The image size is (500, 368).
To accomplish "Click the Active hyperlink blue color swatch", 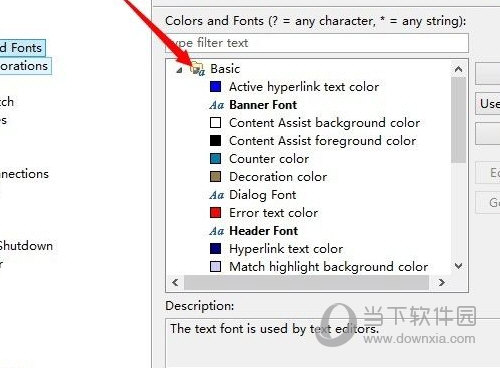I will (215, 87).
